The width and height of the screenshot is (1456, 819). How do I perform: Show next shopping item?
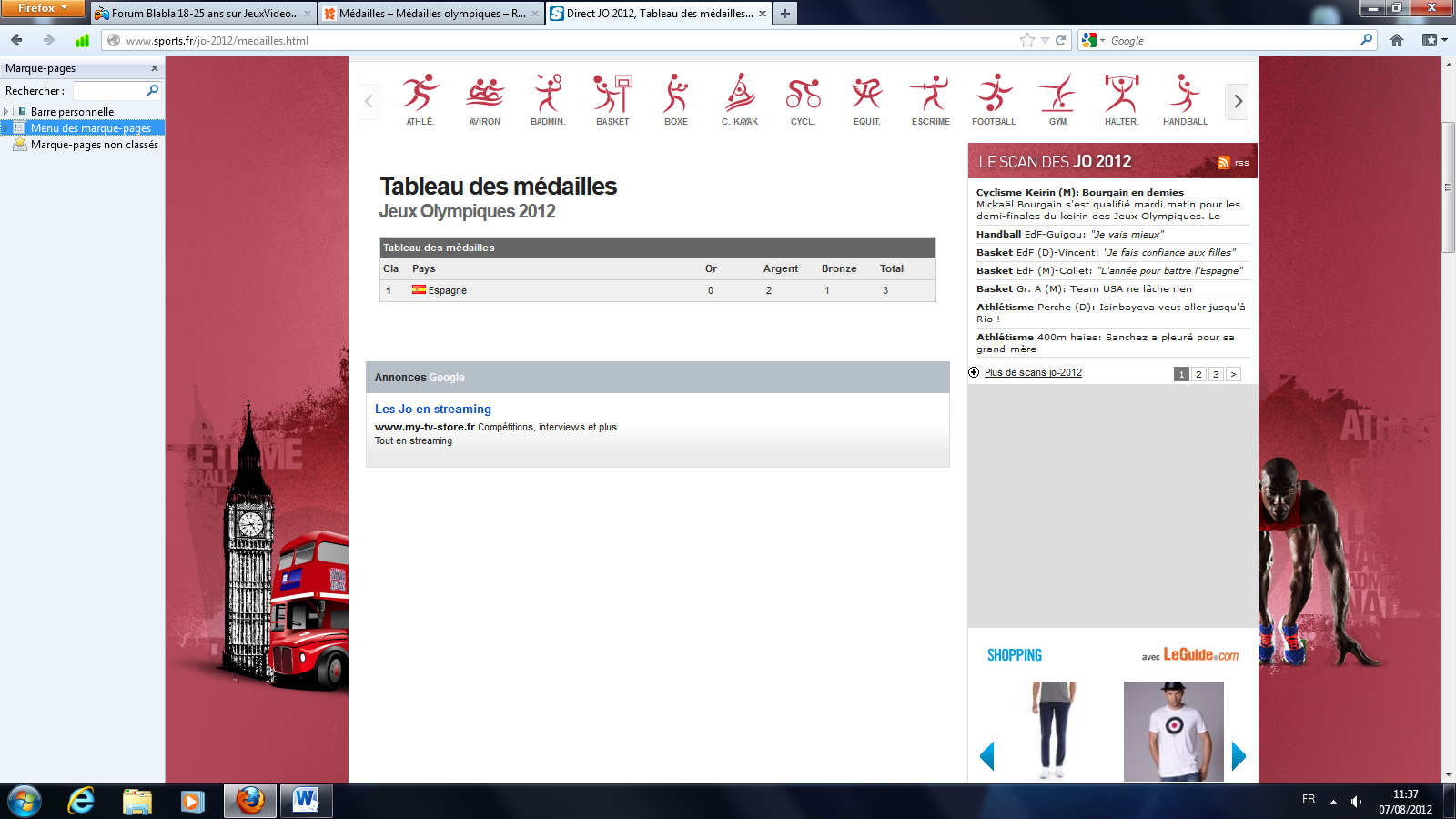pos(1239,756)
